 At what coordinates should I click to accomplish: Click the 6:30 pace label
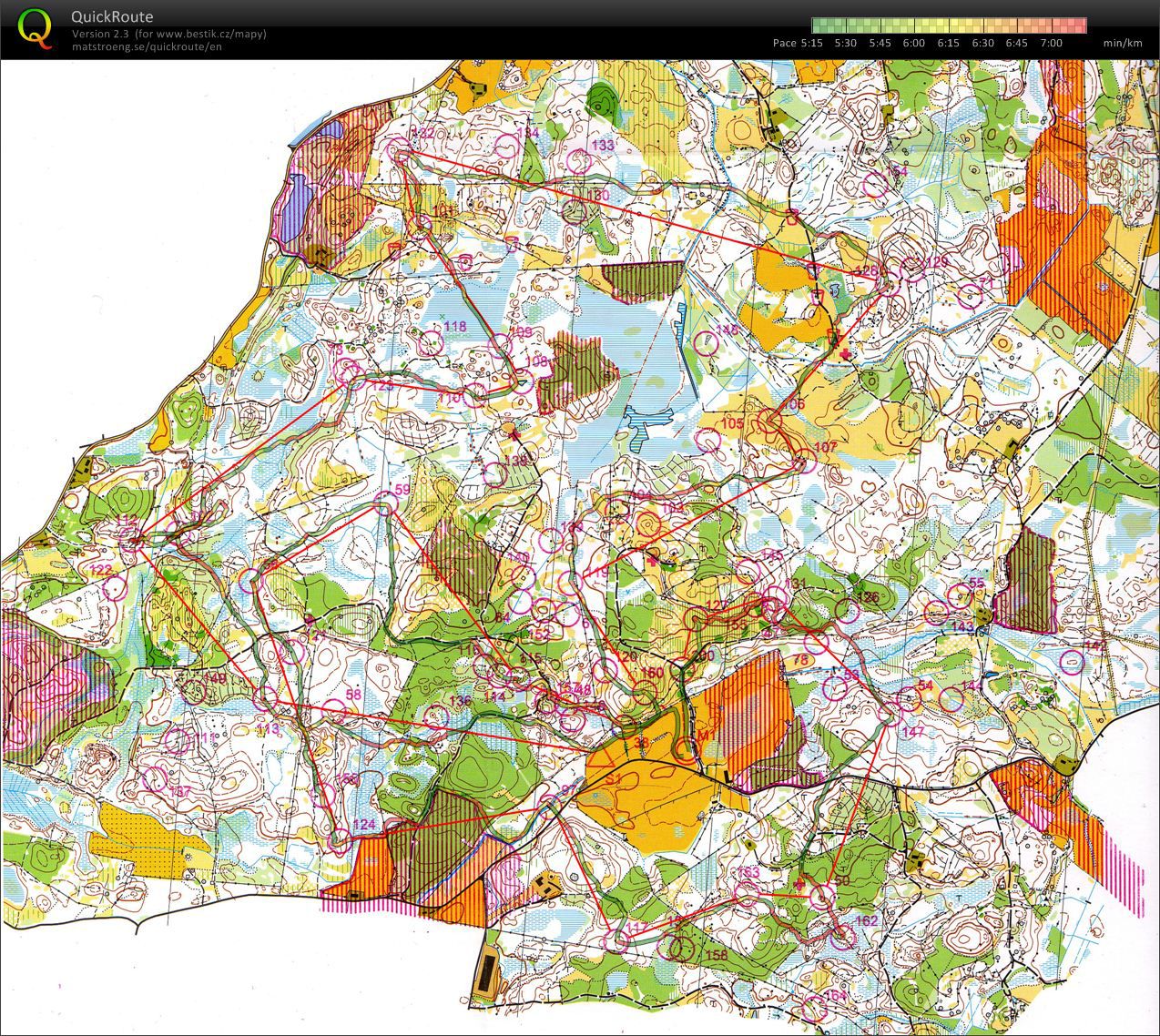point(983,43)
